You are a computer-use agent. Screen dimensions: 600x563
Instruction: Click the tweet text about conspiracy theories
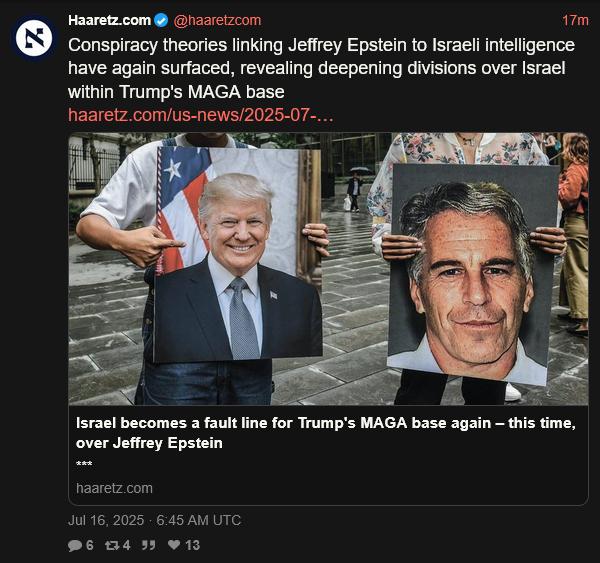point(321,68)
